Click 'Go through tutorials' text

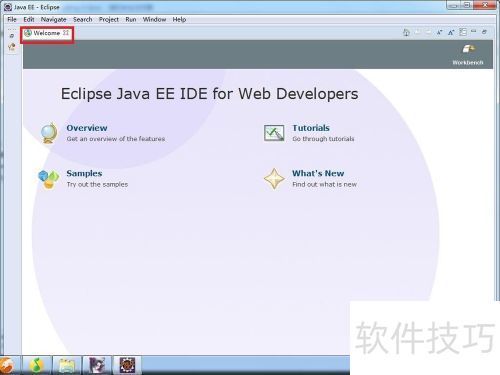[x=323, y=139]
